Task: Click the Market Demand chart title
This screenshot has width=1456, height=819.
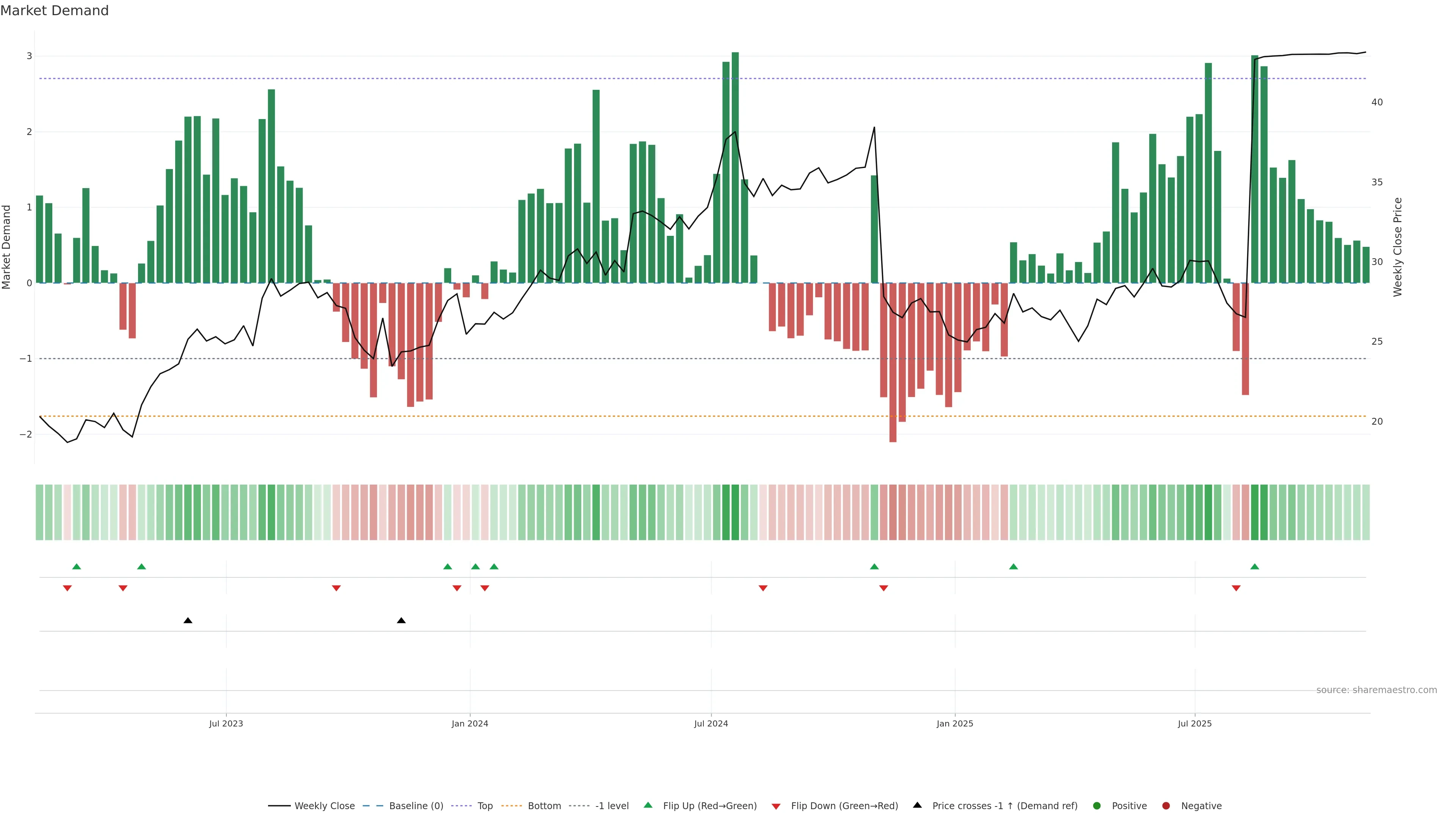Action: pos(54,11)
